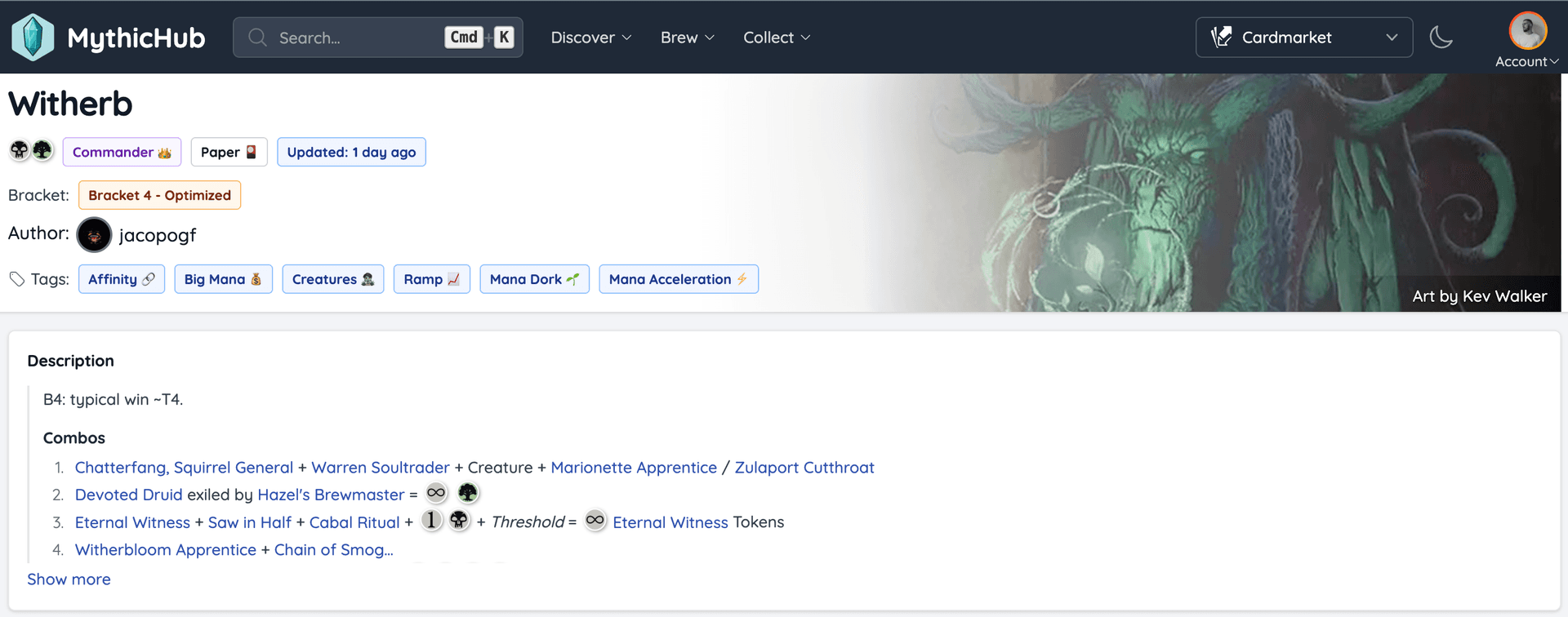Click the Commander format badge
Viewport: 1568px width, 617px height.
122,152
